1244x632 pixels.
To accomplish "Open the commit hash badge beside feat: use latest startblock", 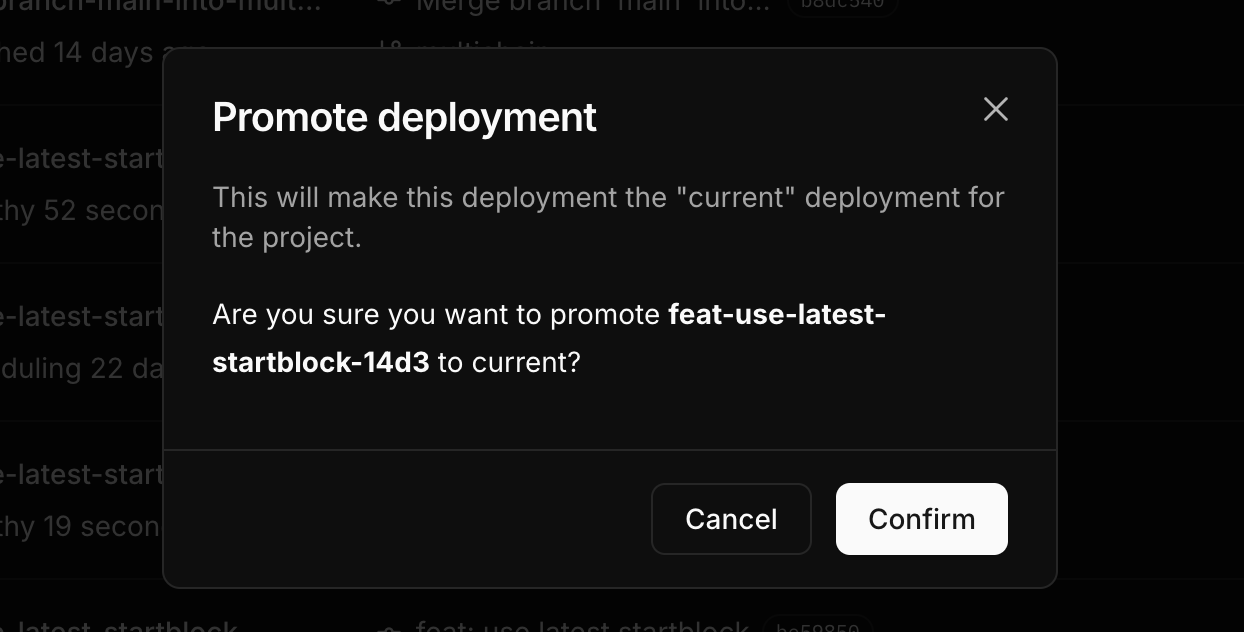I will pos(818,626).
